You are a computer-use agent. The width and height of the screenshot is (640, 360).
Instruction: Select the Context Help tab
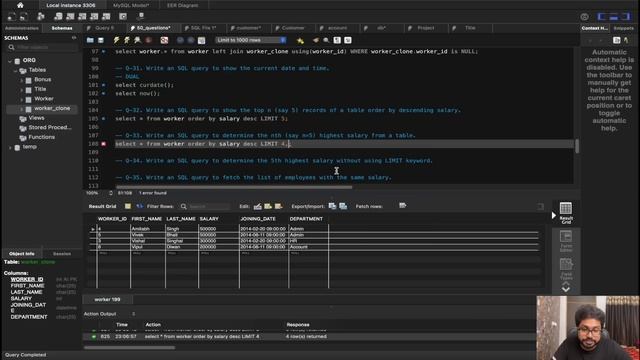(595, 28)
